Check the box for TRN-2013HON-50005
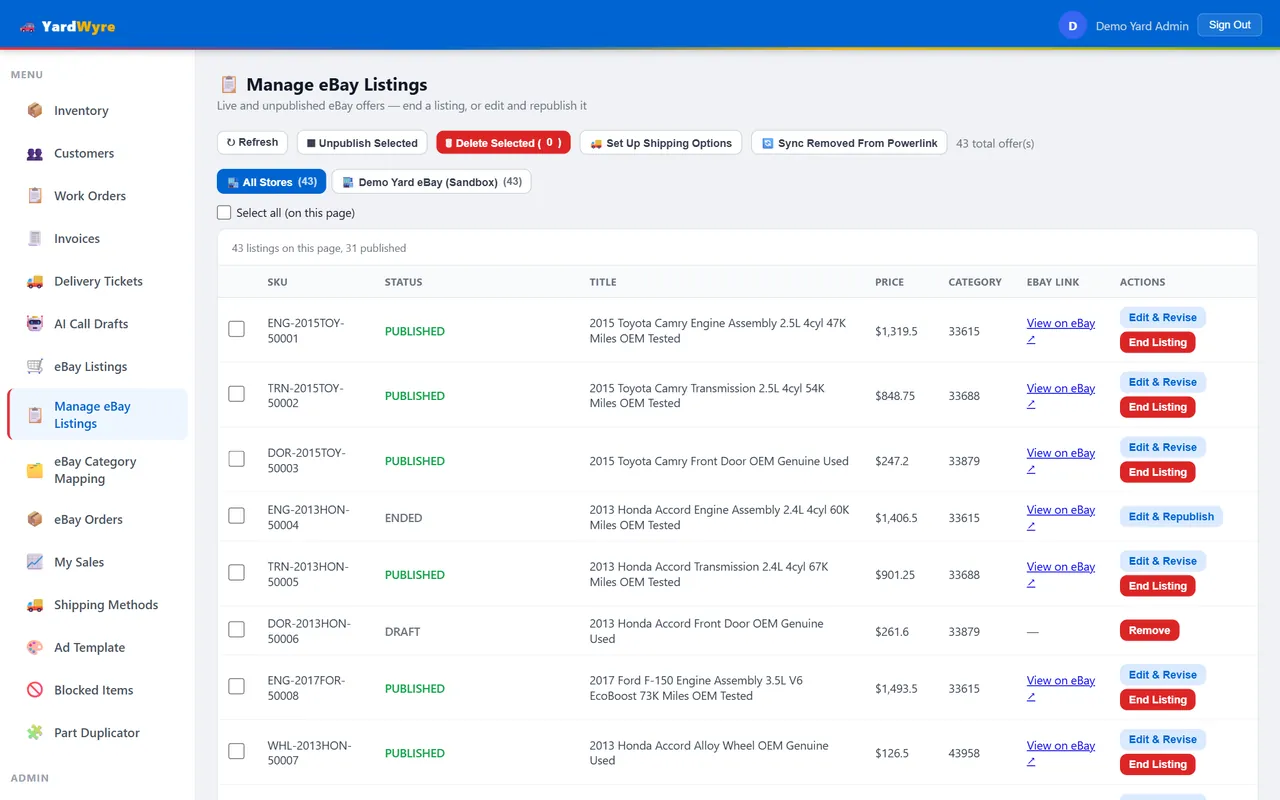This screenshot has height=800, width=1280. click(x=236, y=573)
